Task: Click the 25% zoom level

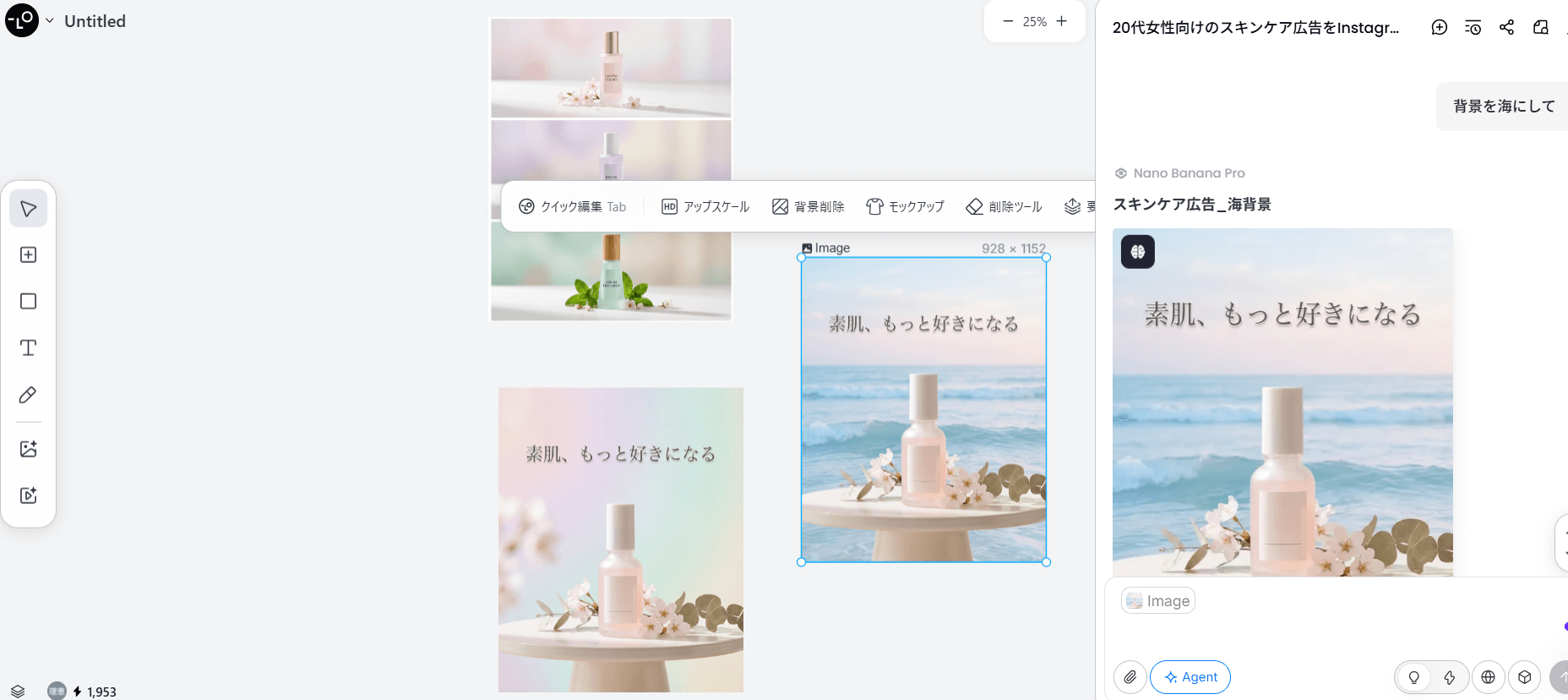Action: 1034,22
